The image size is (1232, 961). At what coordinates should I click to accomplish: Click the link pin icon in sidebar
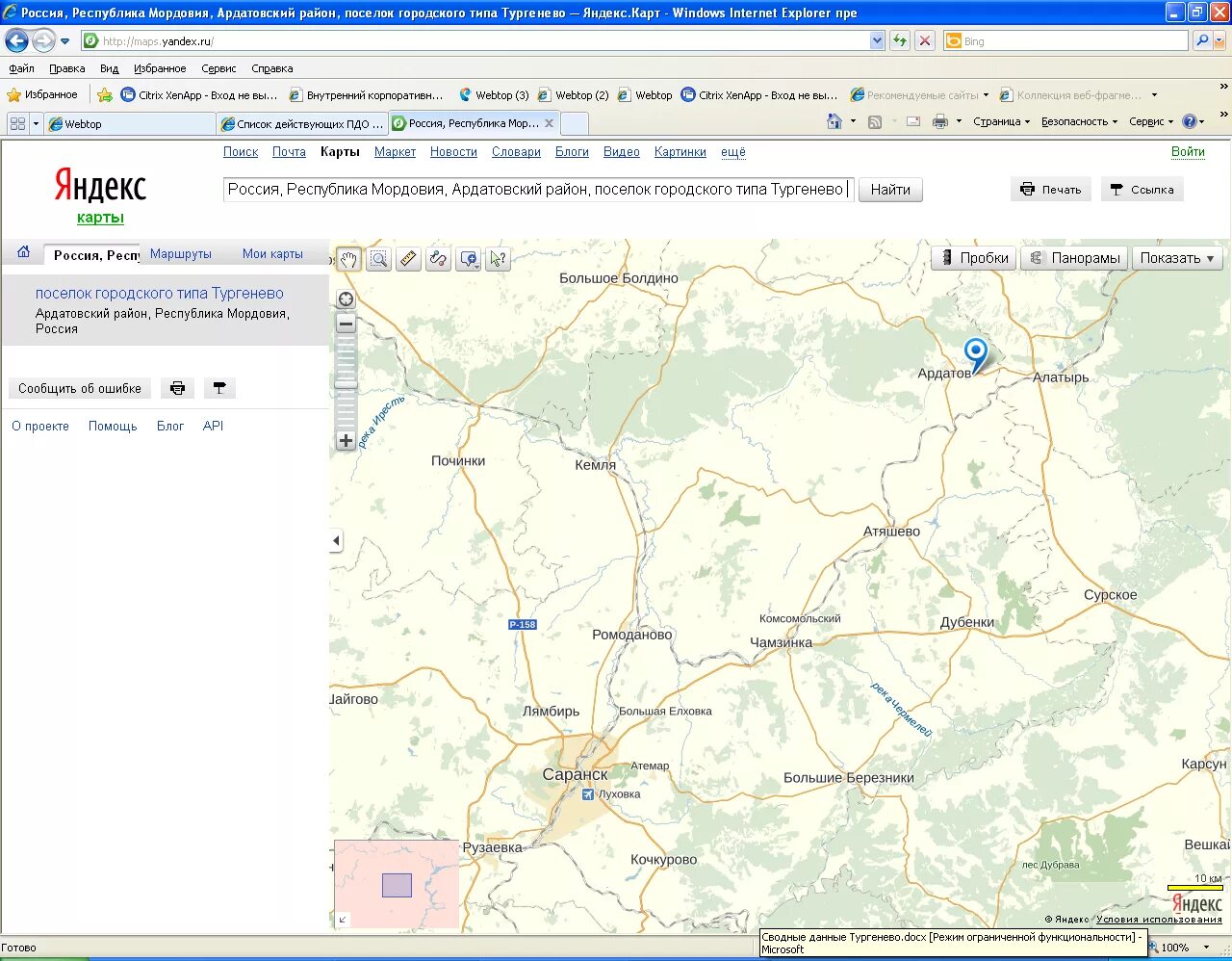(219, 388)
